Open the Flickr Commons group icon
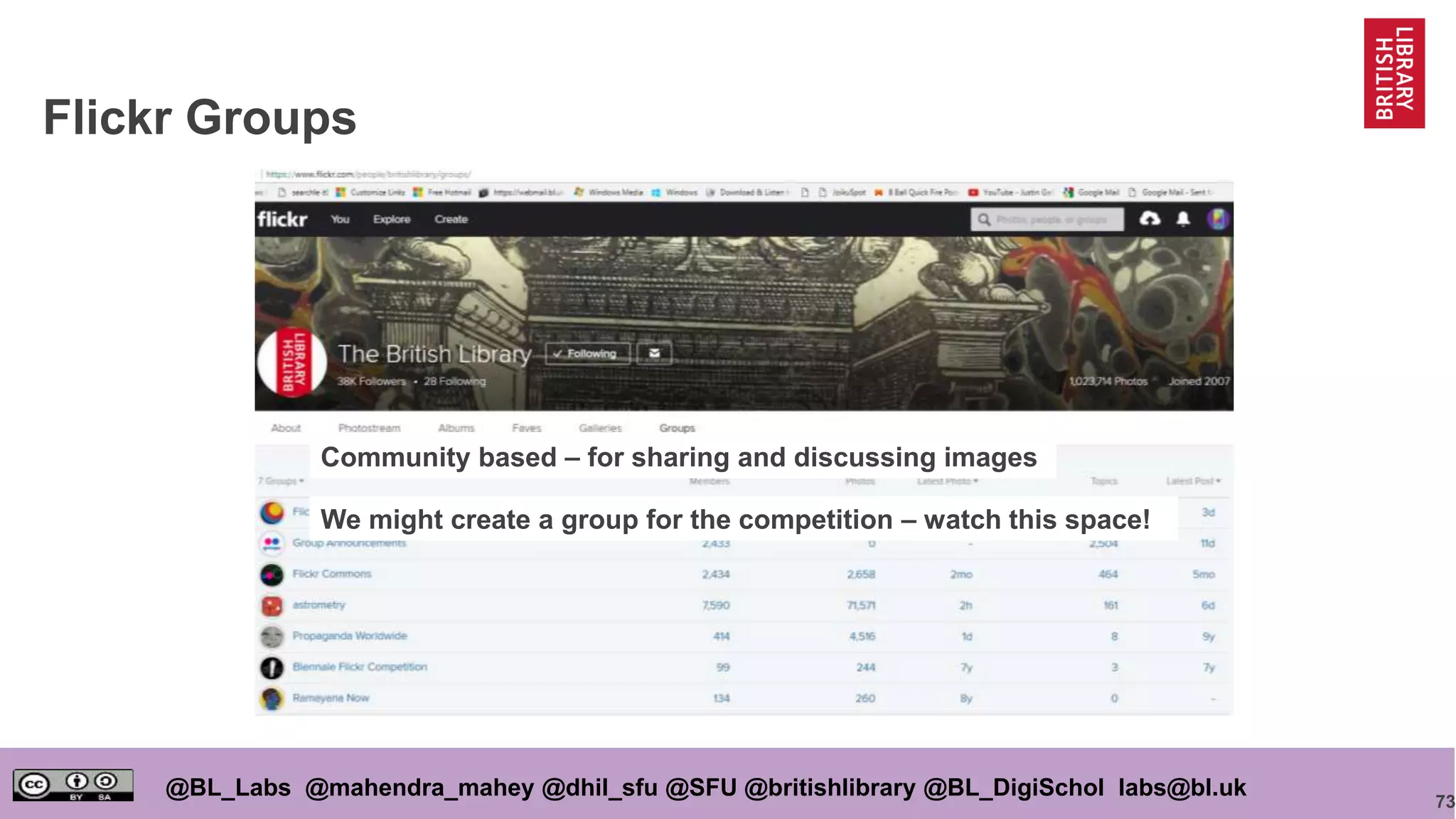Image resolution: width=1456 pixels, height=819 pixels. 272,574
